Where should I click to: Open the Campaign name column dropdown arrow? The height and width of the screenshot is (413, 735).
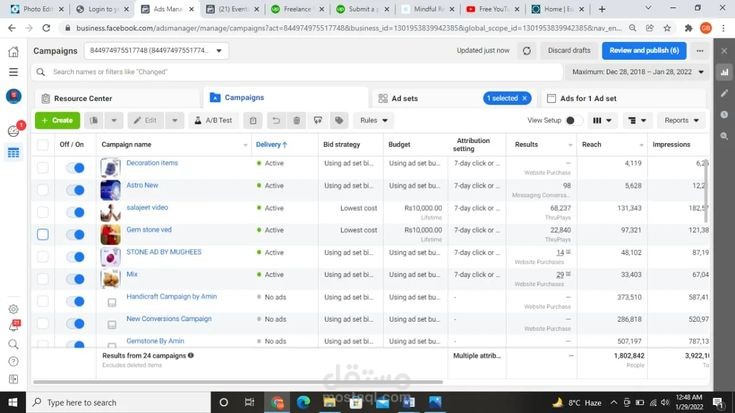245,145
